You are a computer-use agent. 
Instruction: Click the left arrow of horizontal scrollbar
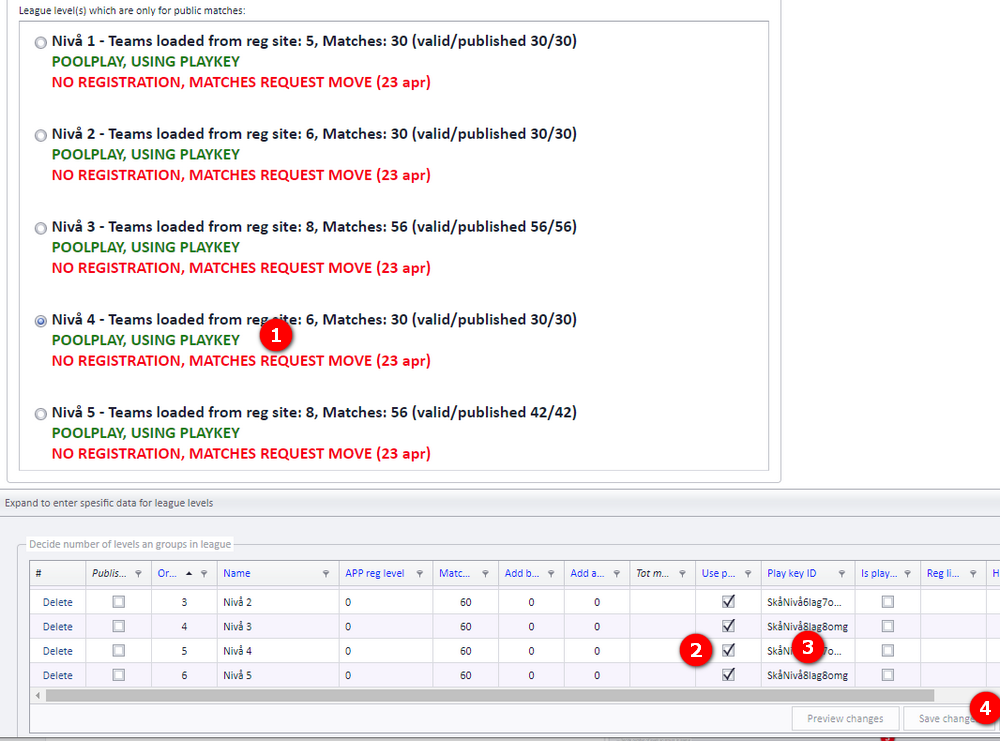[x=38, y=695]
